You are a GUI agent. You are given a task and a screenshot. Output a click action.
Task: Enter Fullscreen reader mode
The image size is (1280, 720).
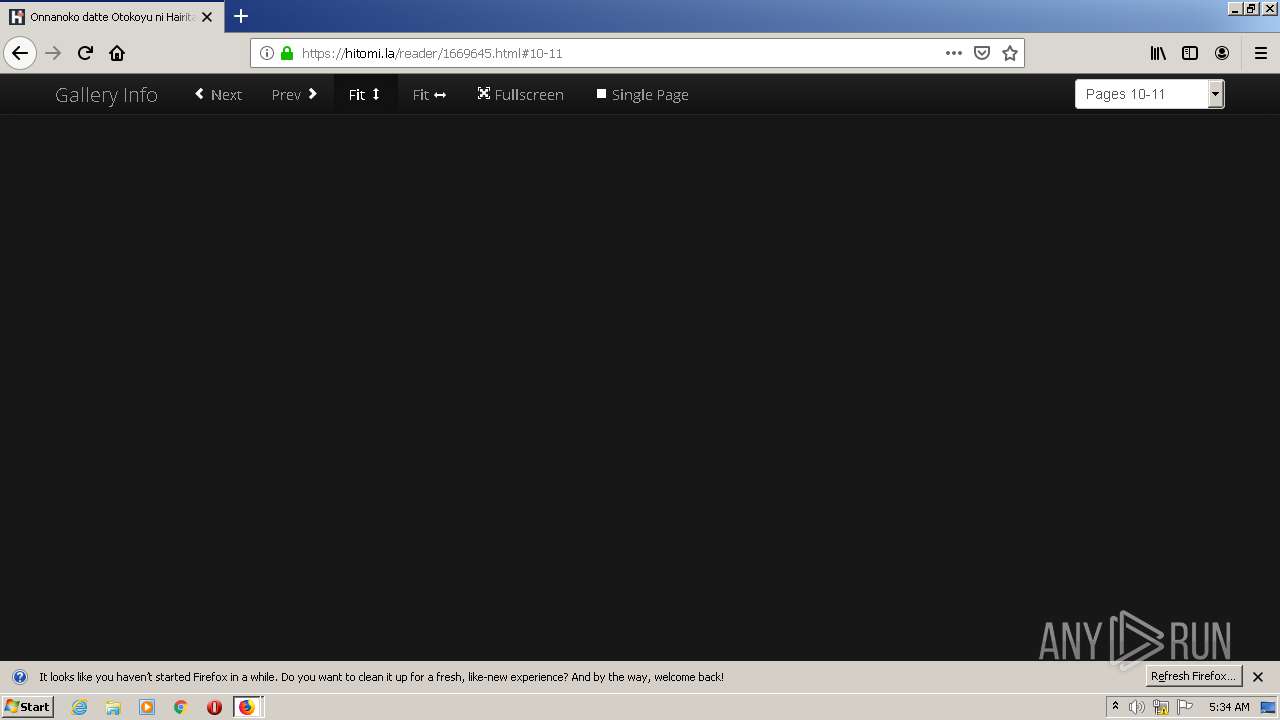[520, 94]
